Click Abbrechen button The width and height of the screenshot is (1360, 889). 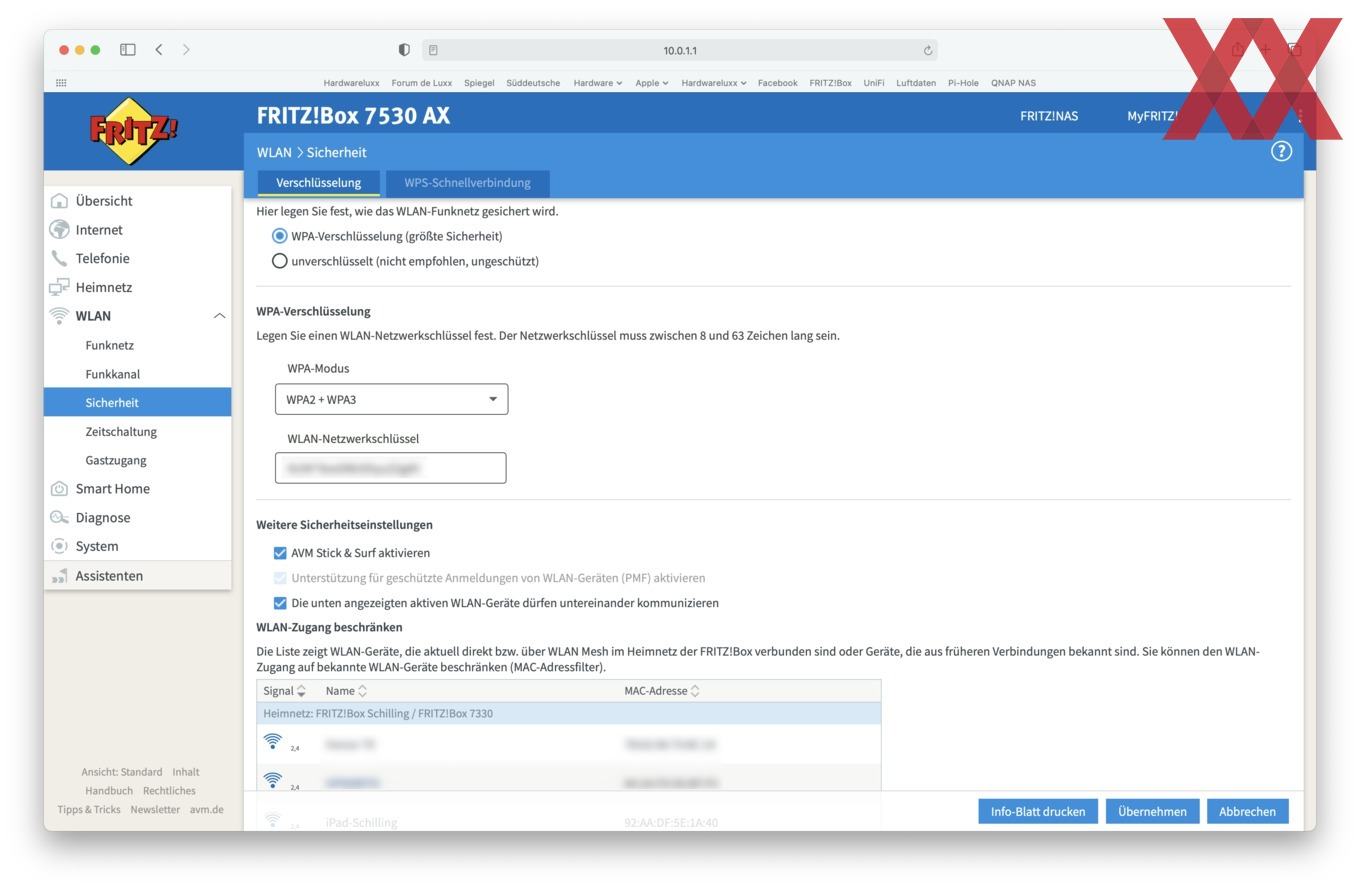pyautogui.click(x=1247, y=812)
